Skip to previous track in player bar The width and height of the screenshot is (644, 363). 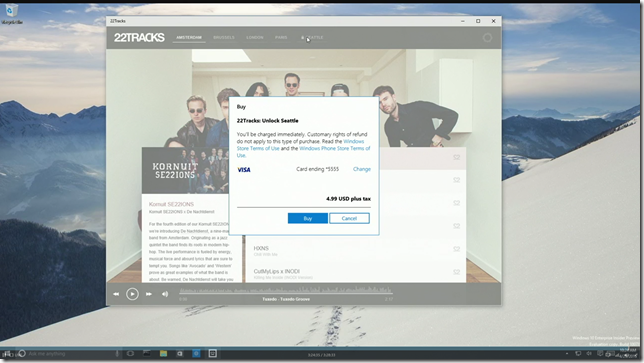tap(116, 294)
